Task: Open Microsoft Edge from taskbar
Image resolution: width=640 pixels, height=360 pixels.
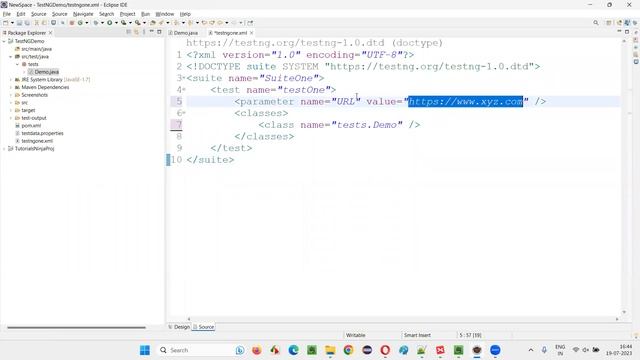Action: coord(293,350)
